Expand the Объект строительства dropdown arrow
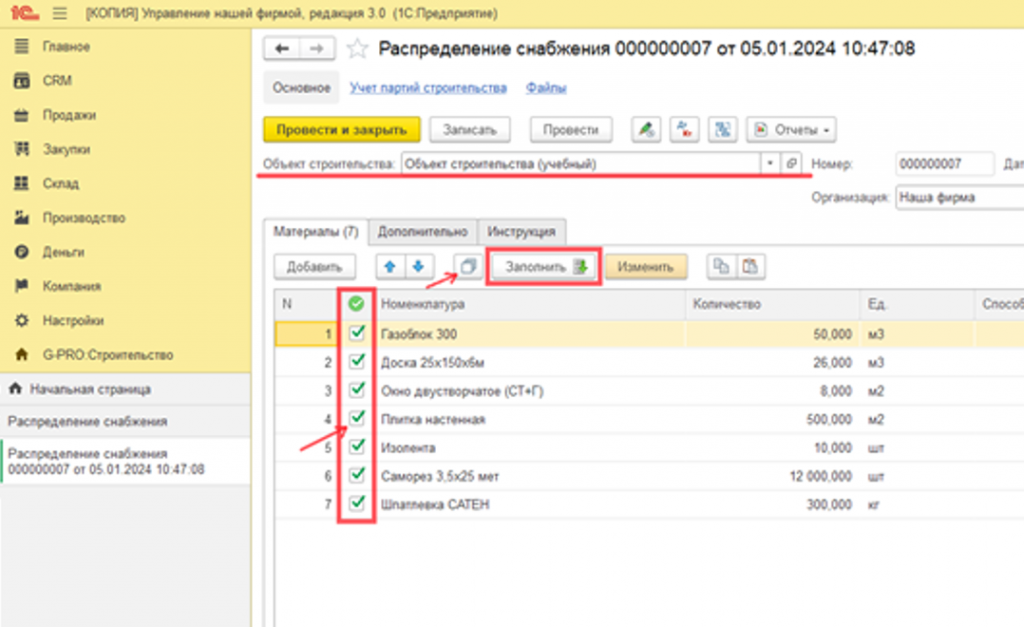Image resolution: width=1024 pixels, height=627 pixels. 770,164
